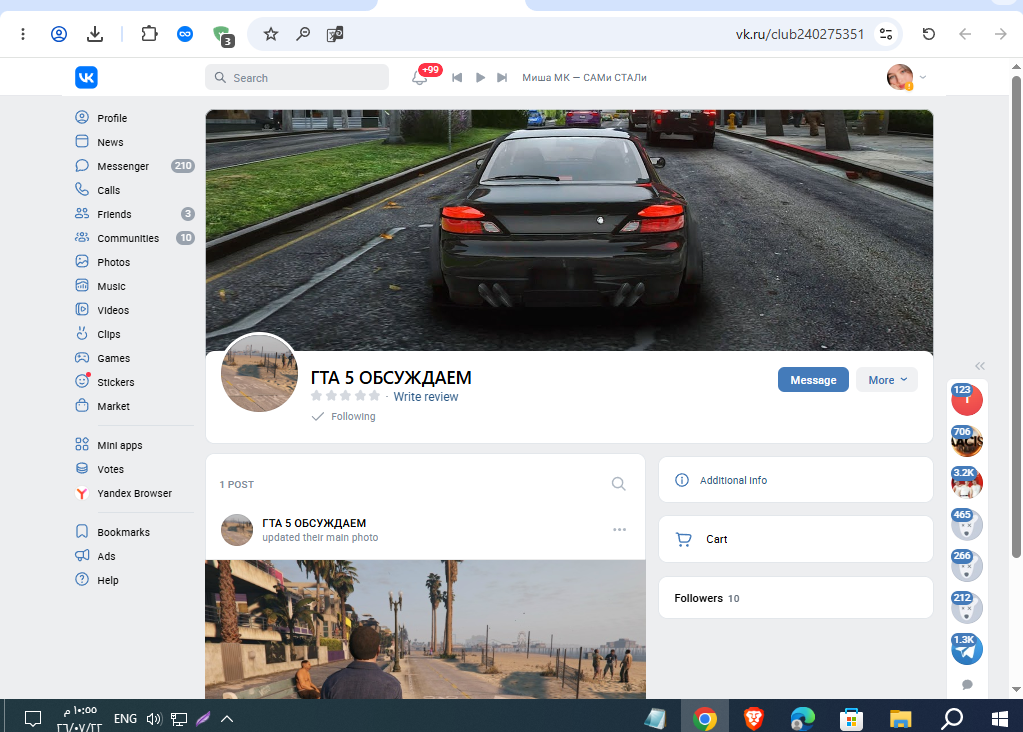Open Yandex Browser sidebar link
Viewport: 1023px width, 732px height.
coord(134,493)
